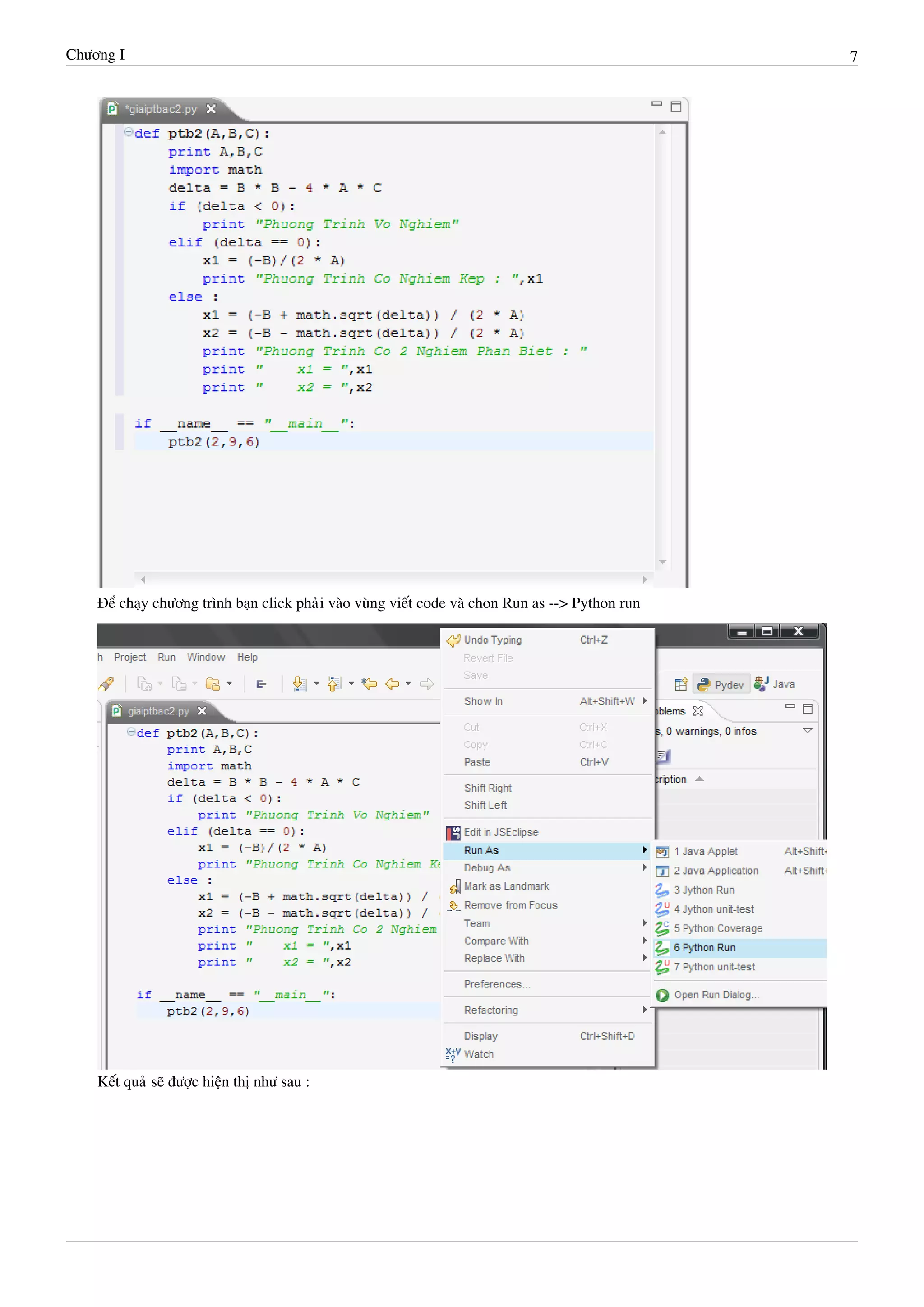Open Previous Annotation dropdown arrow
This screenshot has width=924, height=1307.
(351, 684)
